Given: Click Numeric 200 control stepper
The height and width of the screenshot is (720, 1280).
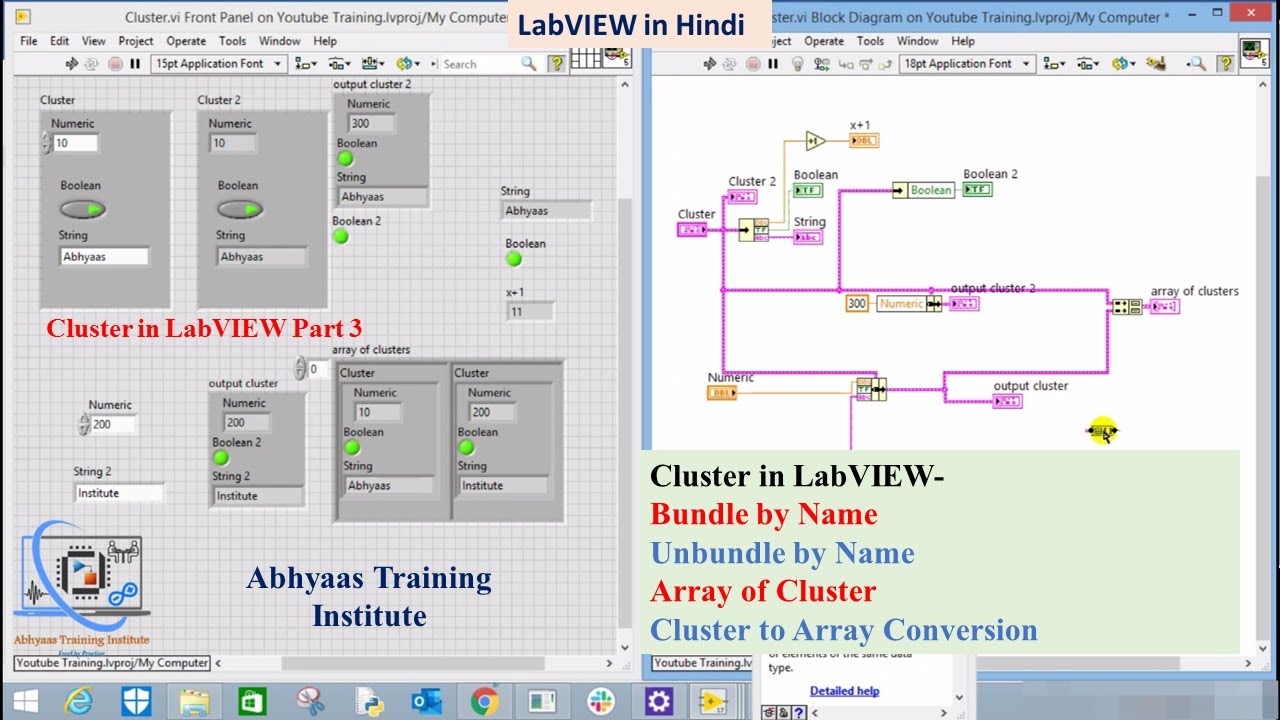Looking at the screenshot, I should click(x=83, y=425).
